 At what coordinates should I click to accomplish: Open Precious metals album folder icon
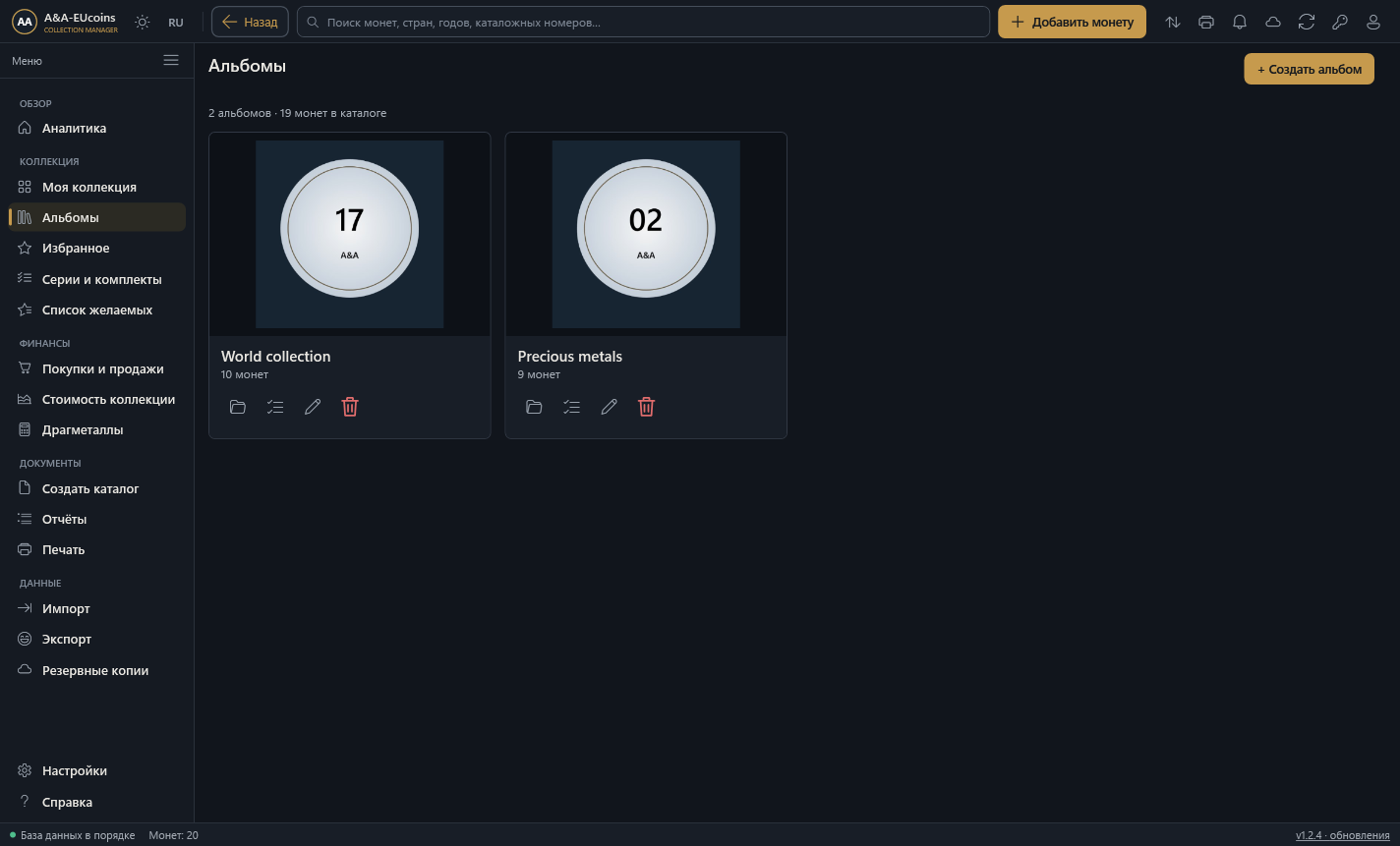click(x=534, y=407)
